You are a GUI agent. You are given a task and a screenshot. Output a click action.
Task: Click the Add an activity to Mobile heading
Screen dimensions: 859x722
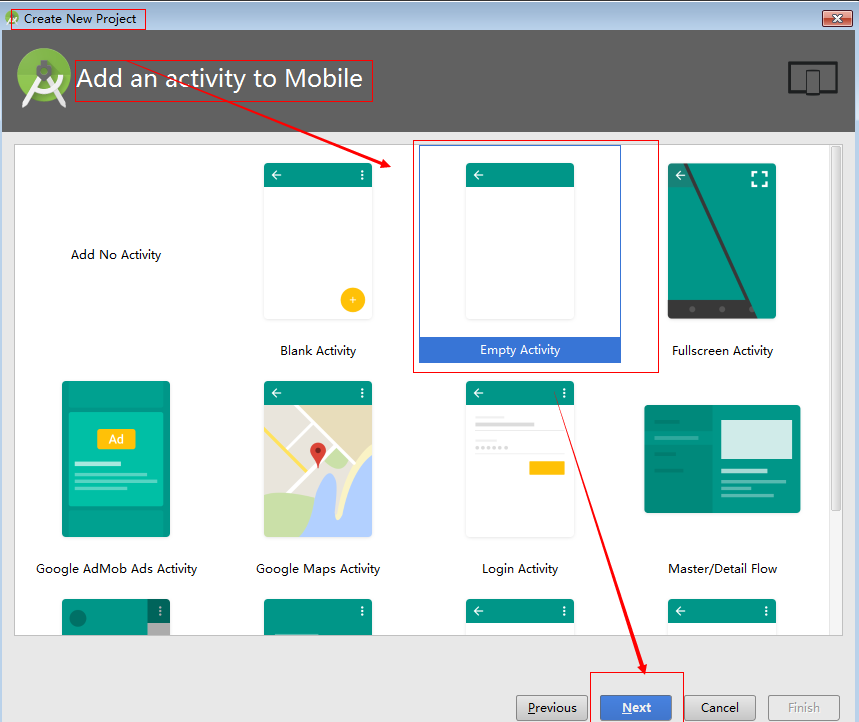tap(220, 78)
